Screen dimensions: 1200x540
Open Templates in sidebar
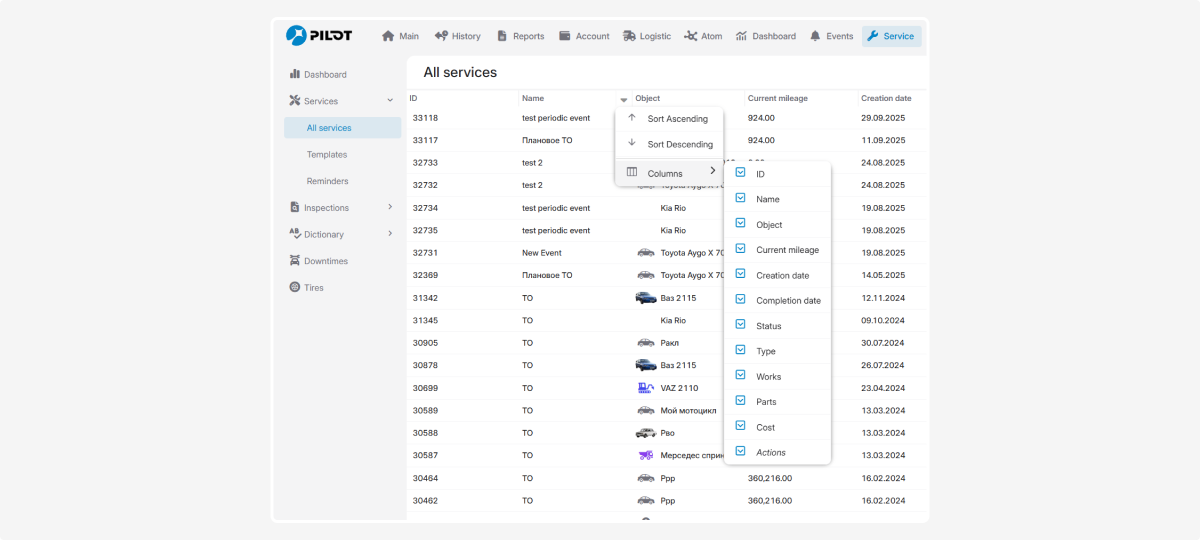coord(327,155)
